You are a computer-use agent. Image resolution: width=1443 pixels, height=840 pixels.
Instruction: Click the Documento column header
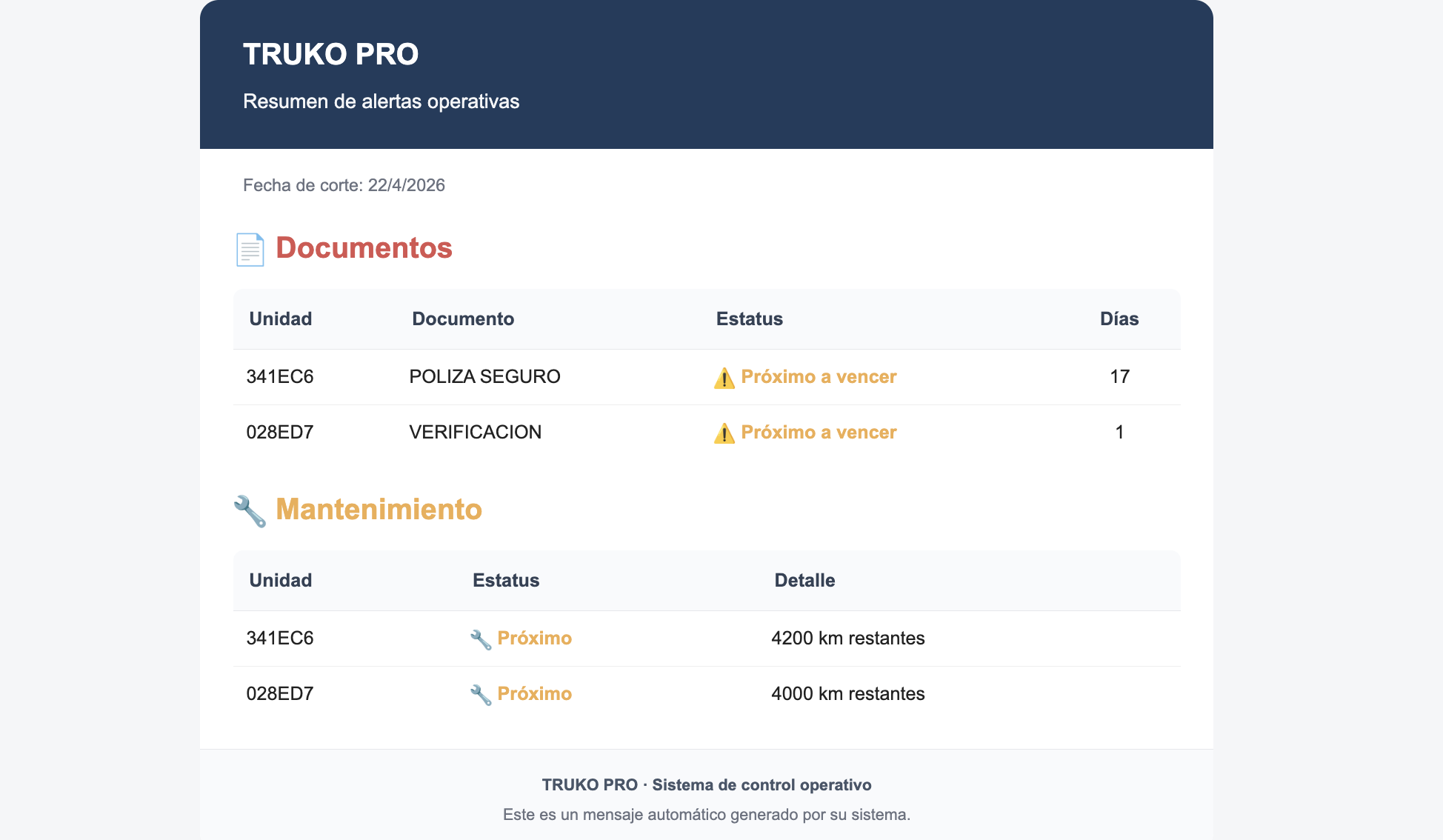tap(463, 319)
